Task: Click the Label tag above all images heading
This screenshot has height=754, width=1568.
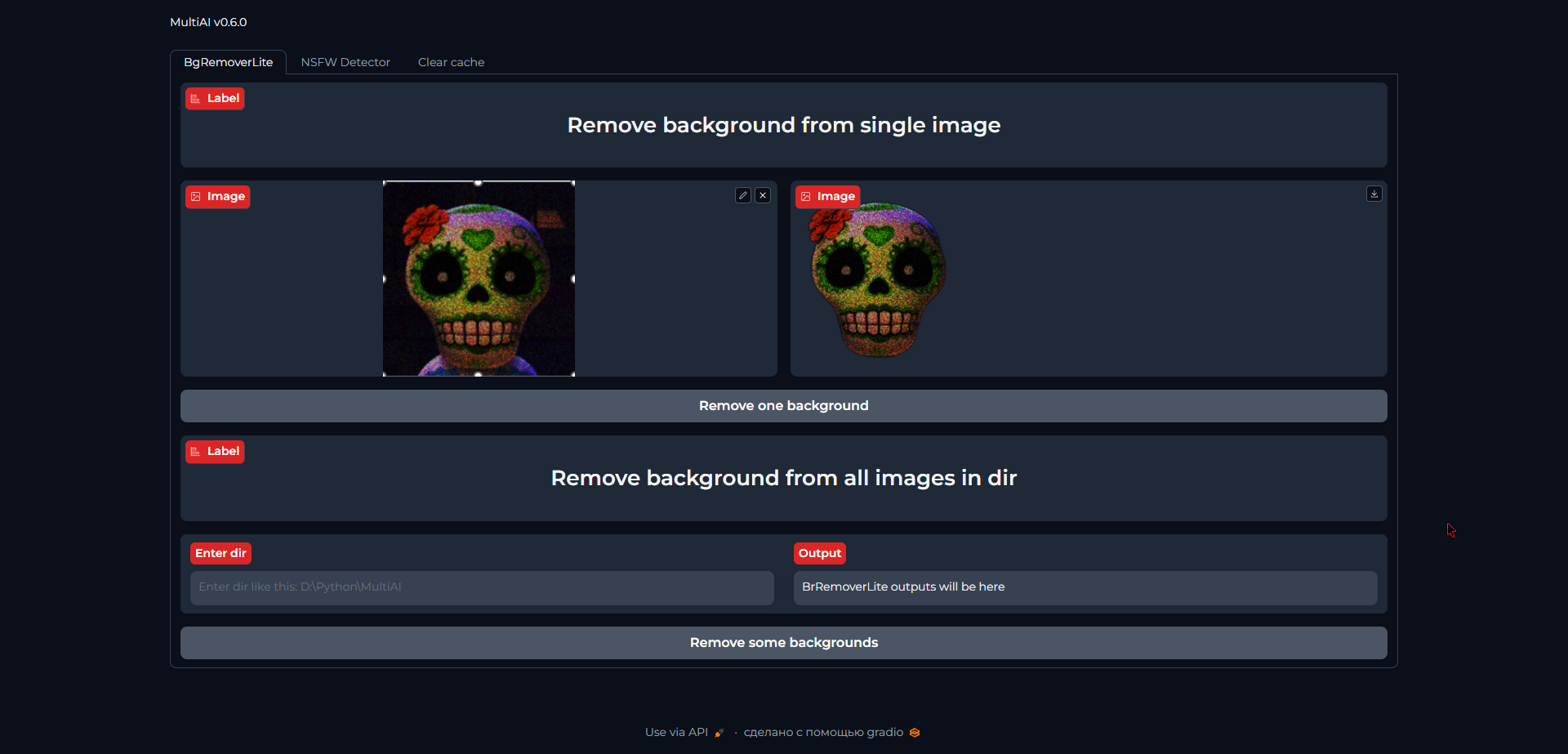Action: coord(215,452)
